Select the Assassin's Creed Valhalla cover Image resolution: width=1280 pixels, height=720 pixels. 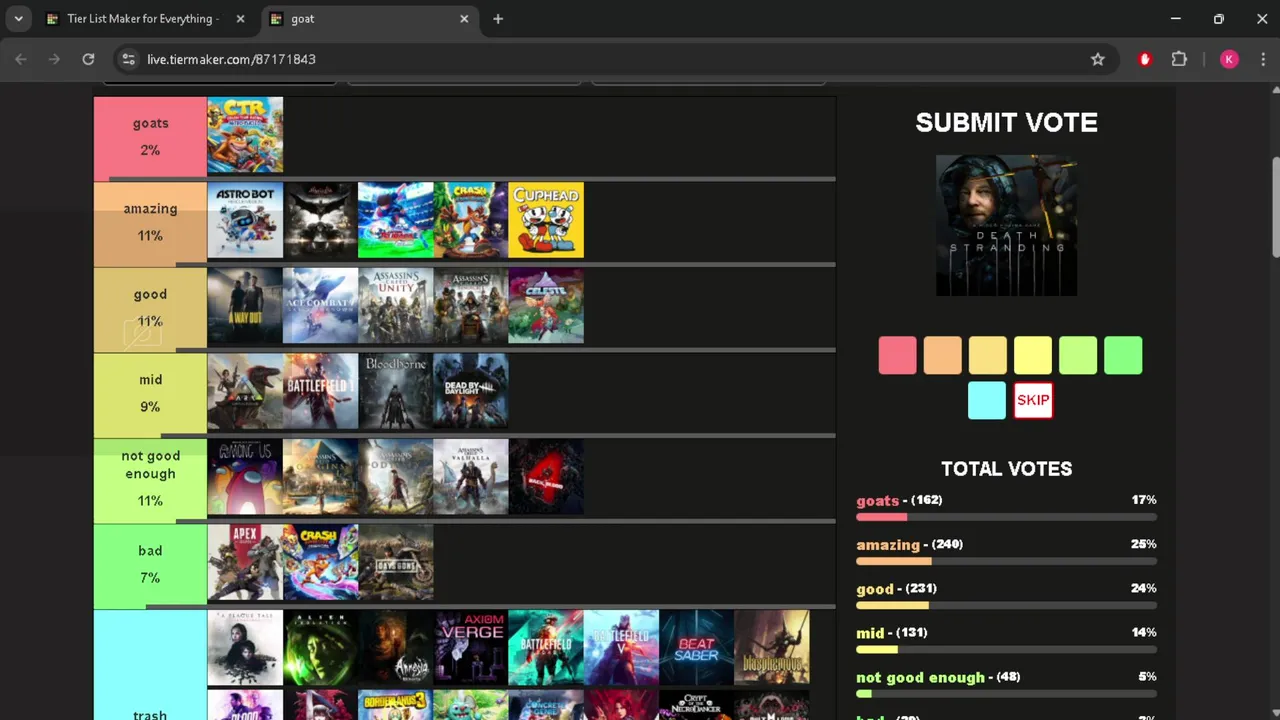(x=471, y=477)
